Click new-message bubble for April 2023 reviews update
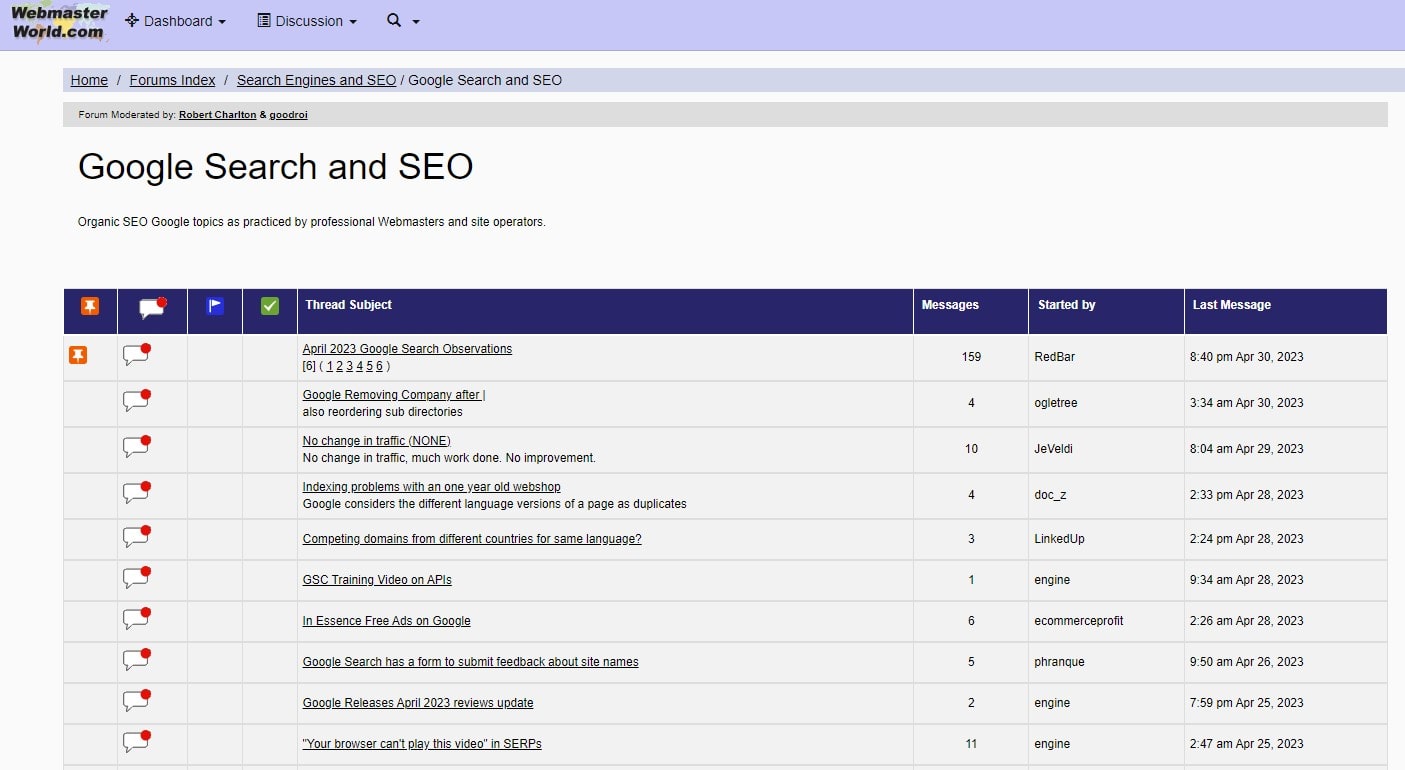The image size is (1405, 770). click(137, 701)
